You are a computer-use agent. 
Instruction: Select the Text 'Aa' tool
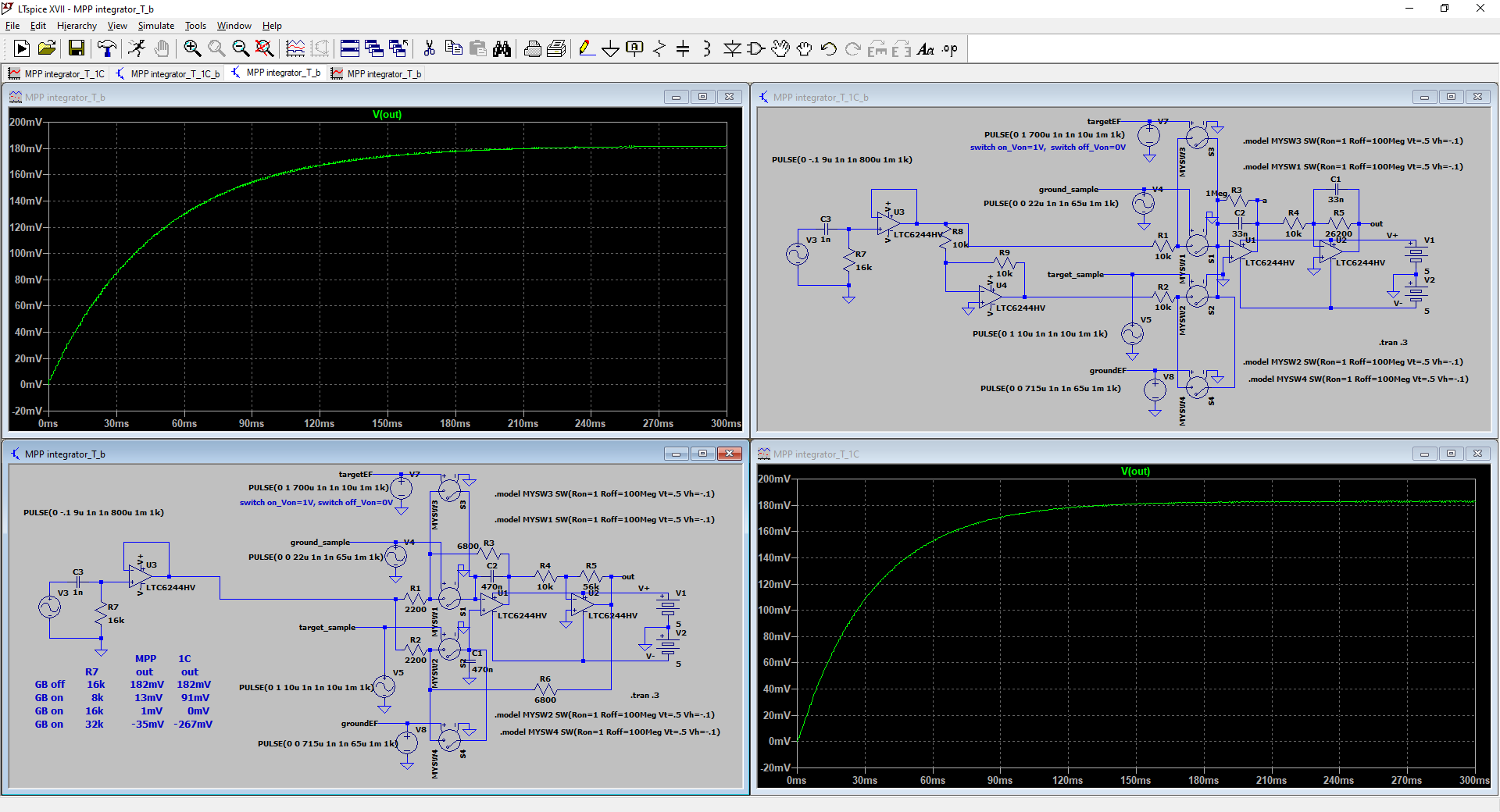[x=925, y=49]
